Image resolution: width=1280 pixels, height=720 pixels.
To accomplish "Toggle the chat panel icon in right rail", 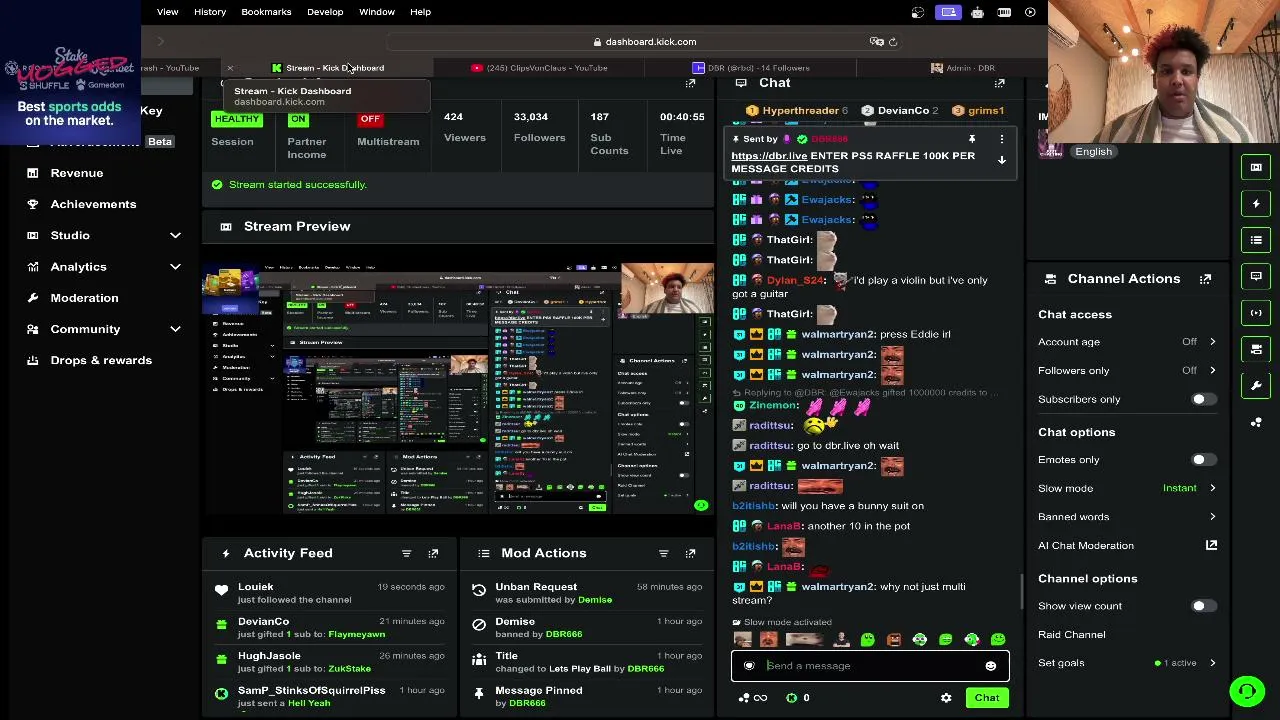I will pos(1256,276).
